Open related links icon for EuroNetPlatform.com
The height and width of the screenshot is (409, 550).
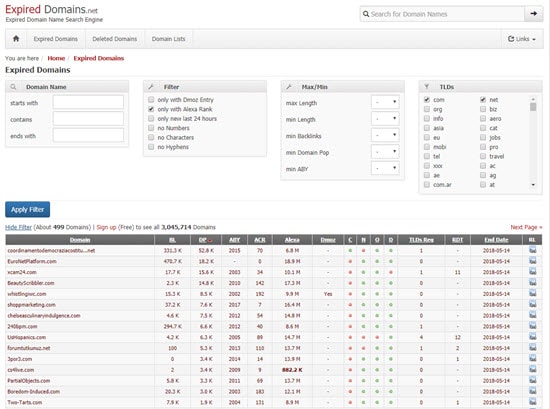[x=532, y=261]
